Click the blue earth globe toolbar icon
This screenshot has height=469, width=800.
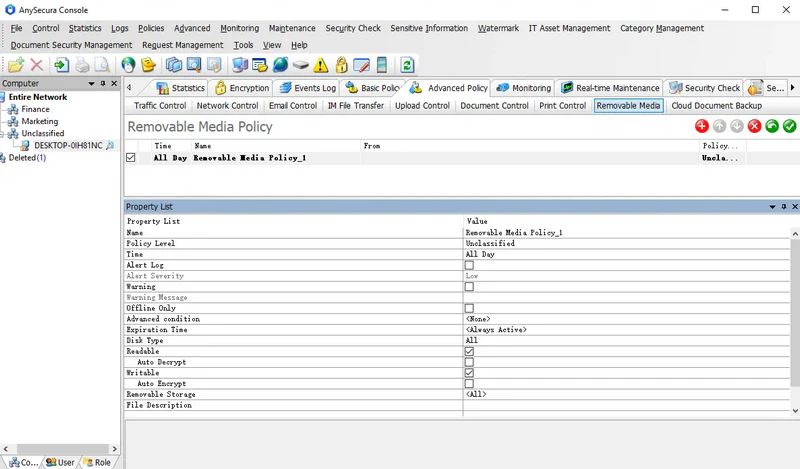click(280, 65)
